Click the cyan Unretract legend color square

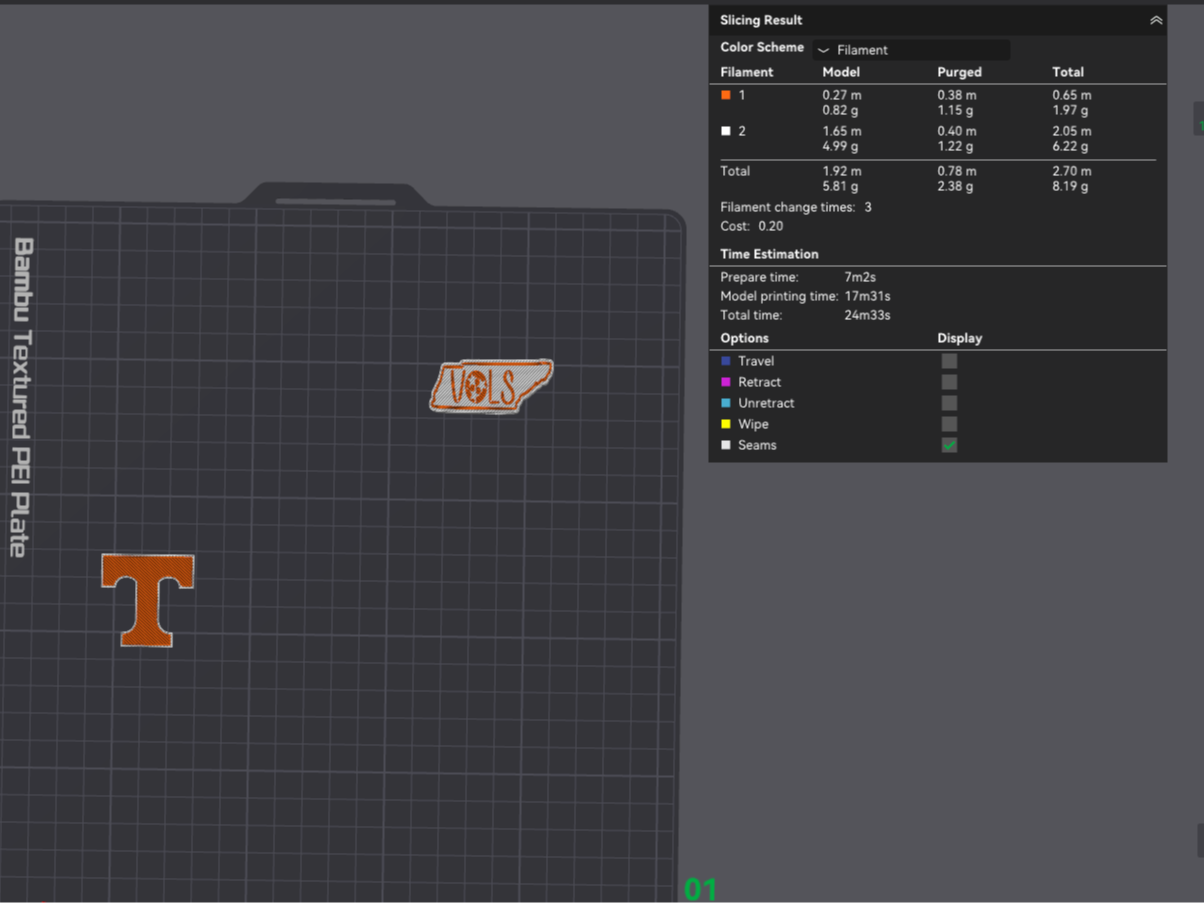point(726,403)
